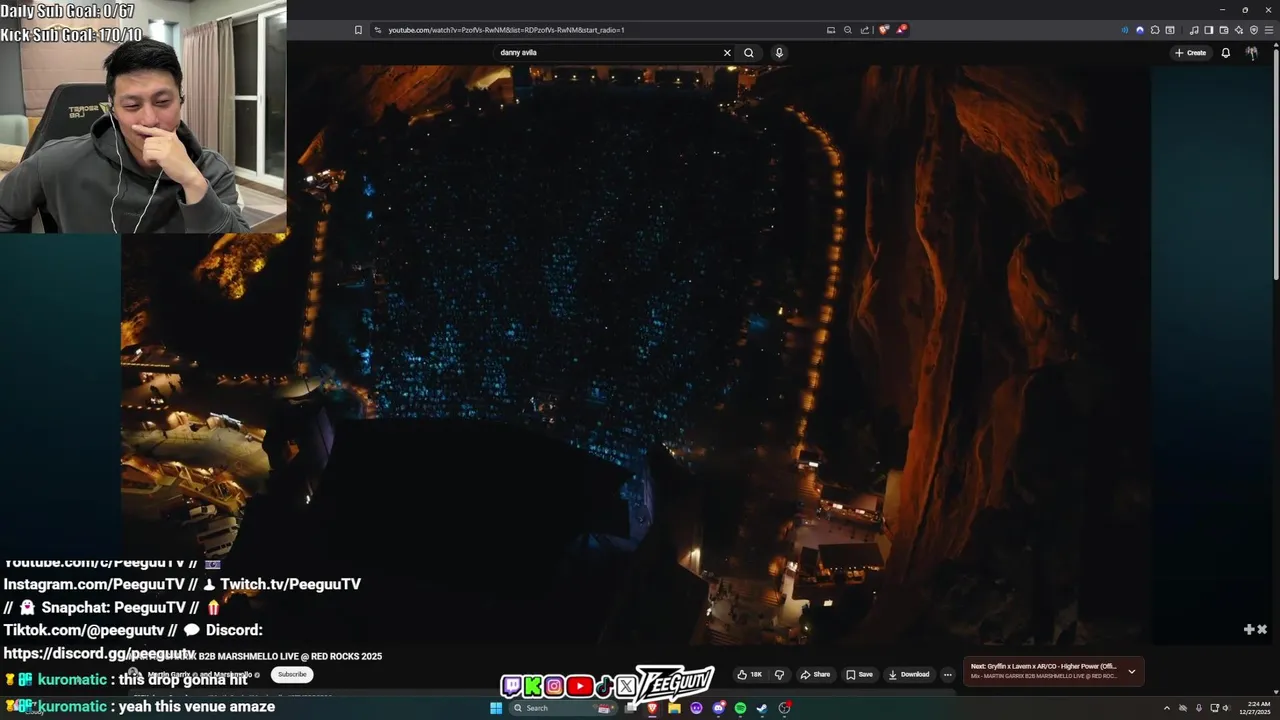Bookmark this page with bookmark icon

pos(358,30)
